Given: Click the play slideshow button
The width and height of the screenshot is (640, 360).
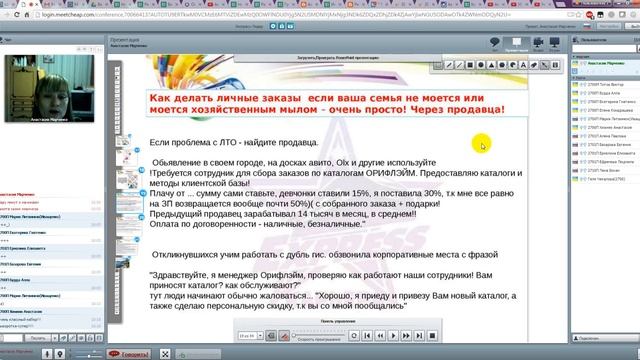Looking at the screenshot, I should coord(393,336).
